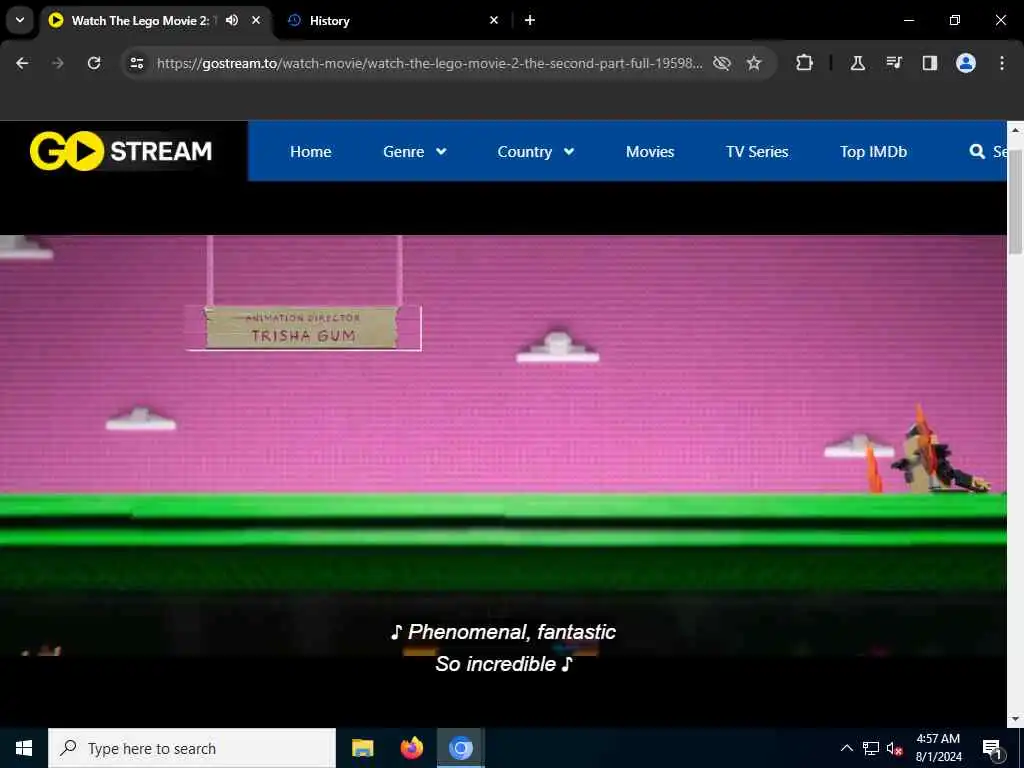
Task: Click the scrollbar up arrow
Action: [x=1015, y=130]
